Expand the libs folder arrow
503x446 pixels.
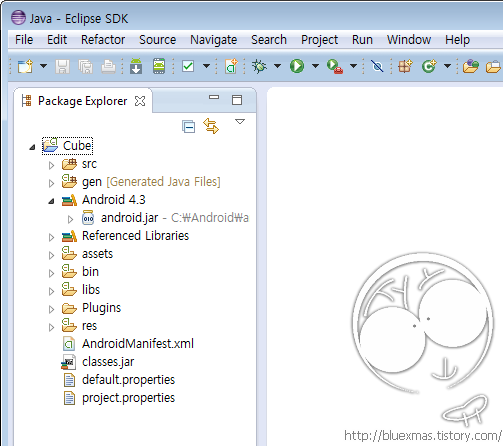coord(51,291)
